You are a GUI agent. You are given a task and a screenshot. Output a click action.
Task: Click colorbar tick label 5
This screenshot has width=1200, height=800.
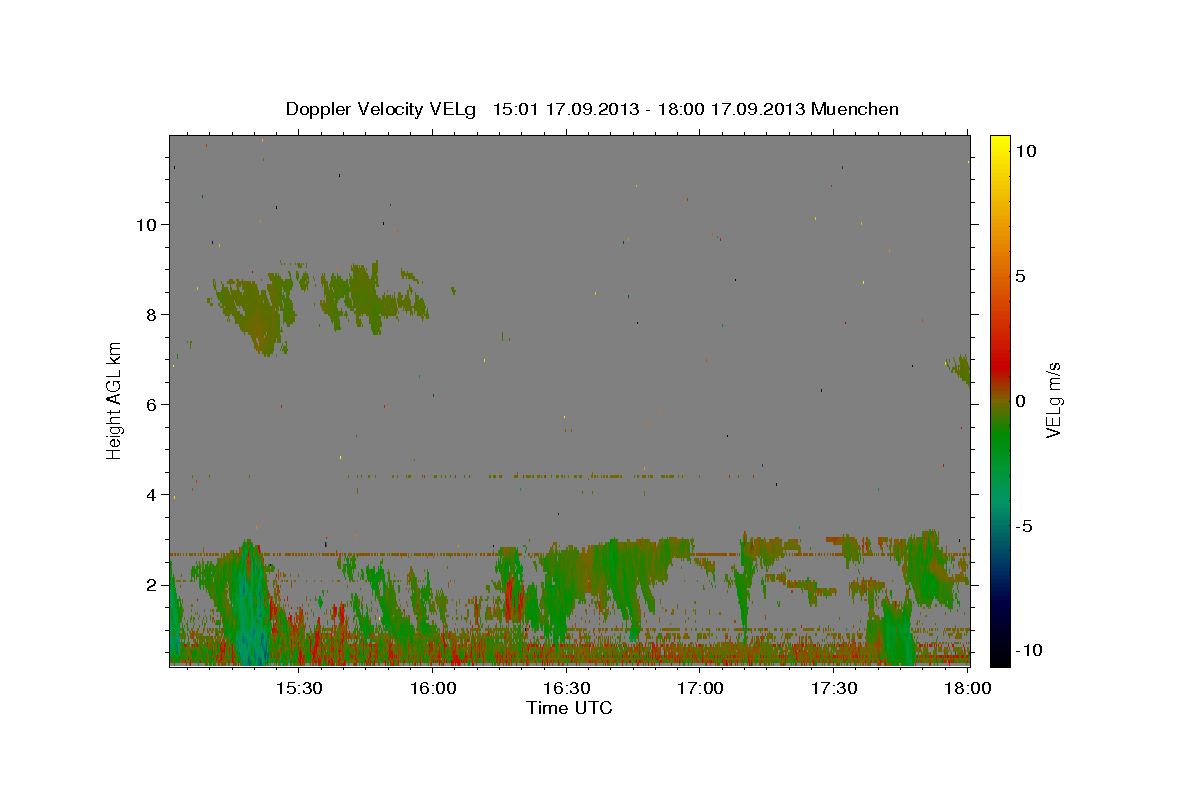point(1020,276)
